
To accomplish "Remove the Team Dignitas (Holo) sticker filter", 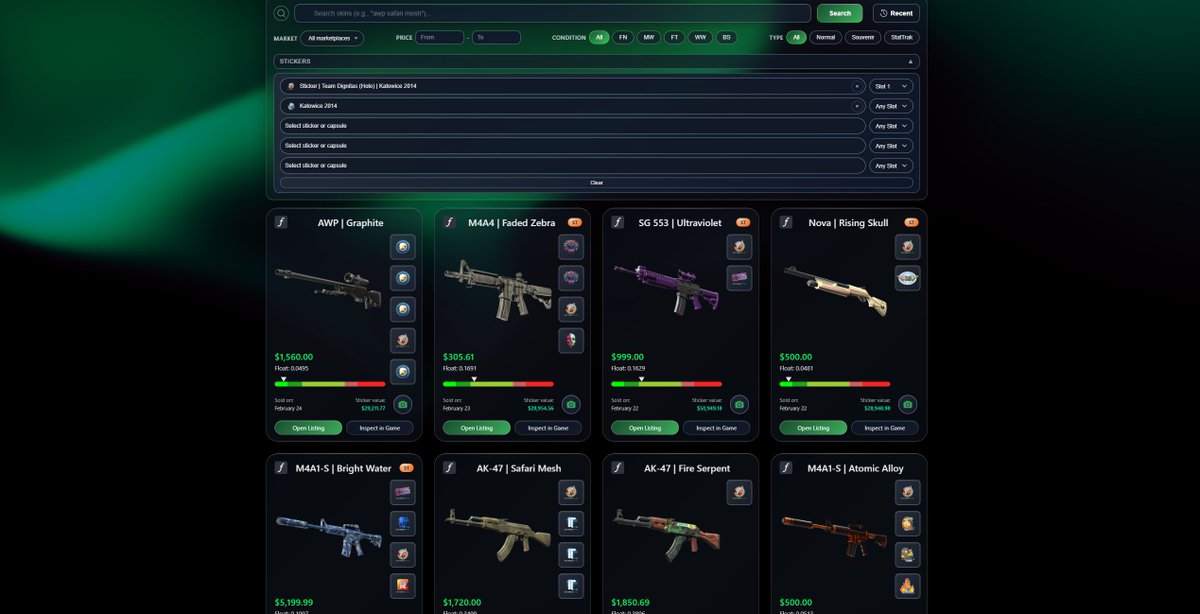I will (857, 86).
